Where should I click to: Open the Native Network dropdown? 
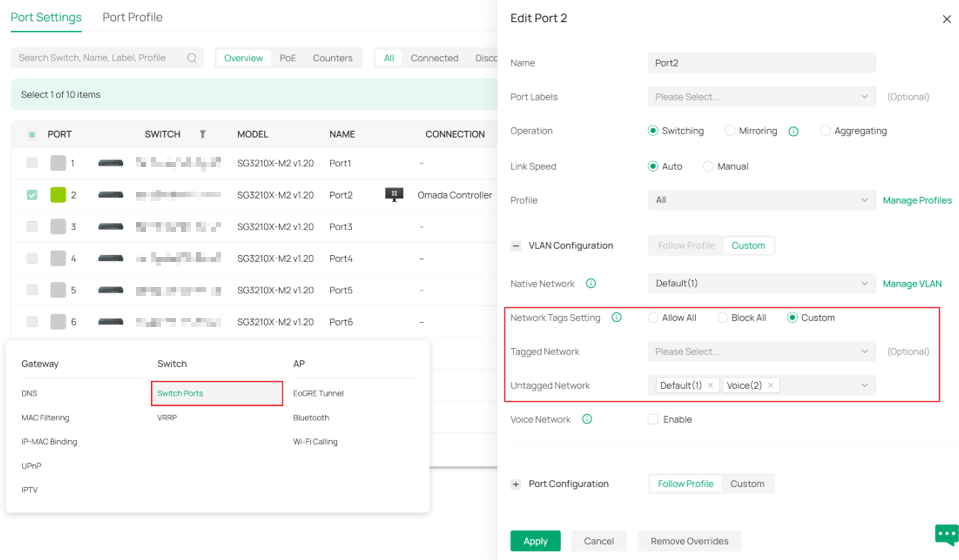click(761, 283)
